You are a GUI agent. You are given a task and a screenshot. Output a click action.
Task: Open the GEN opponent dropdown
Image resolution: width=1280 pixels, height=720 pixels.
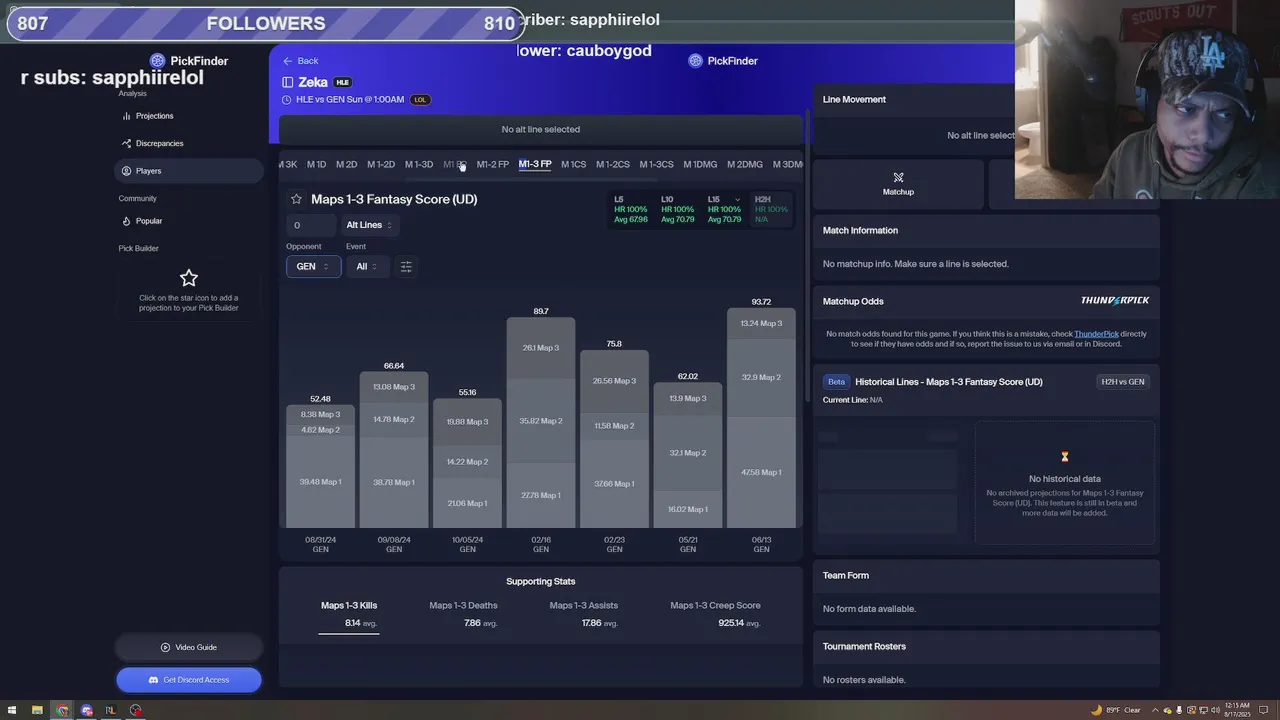[313, 266]
